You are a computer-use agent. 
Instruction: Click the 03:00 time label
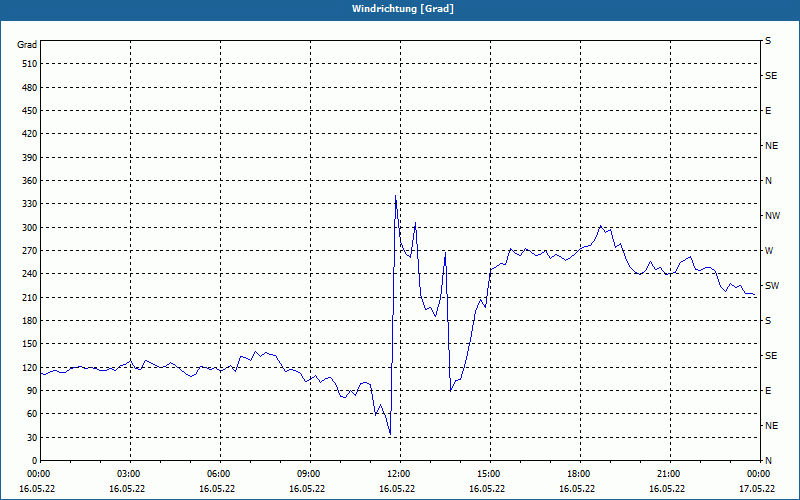click(x=127, y=473)
